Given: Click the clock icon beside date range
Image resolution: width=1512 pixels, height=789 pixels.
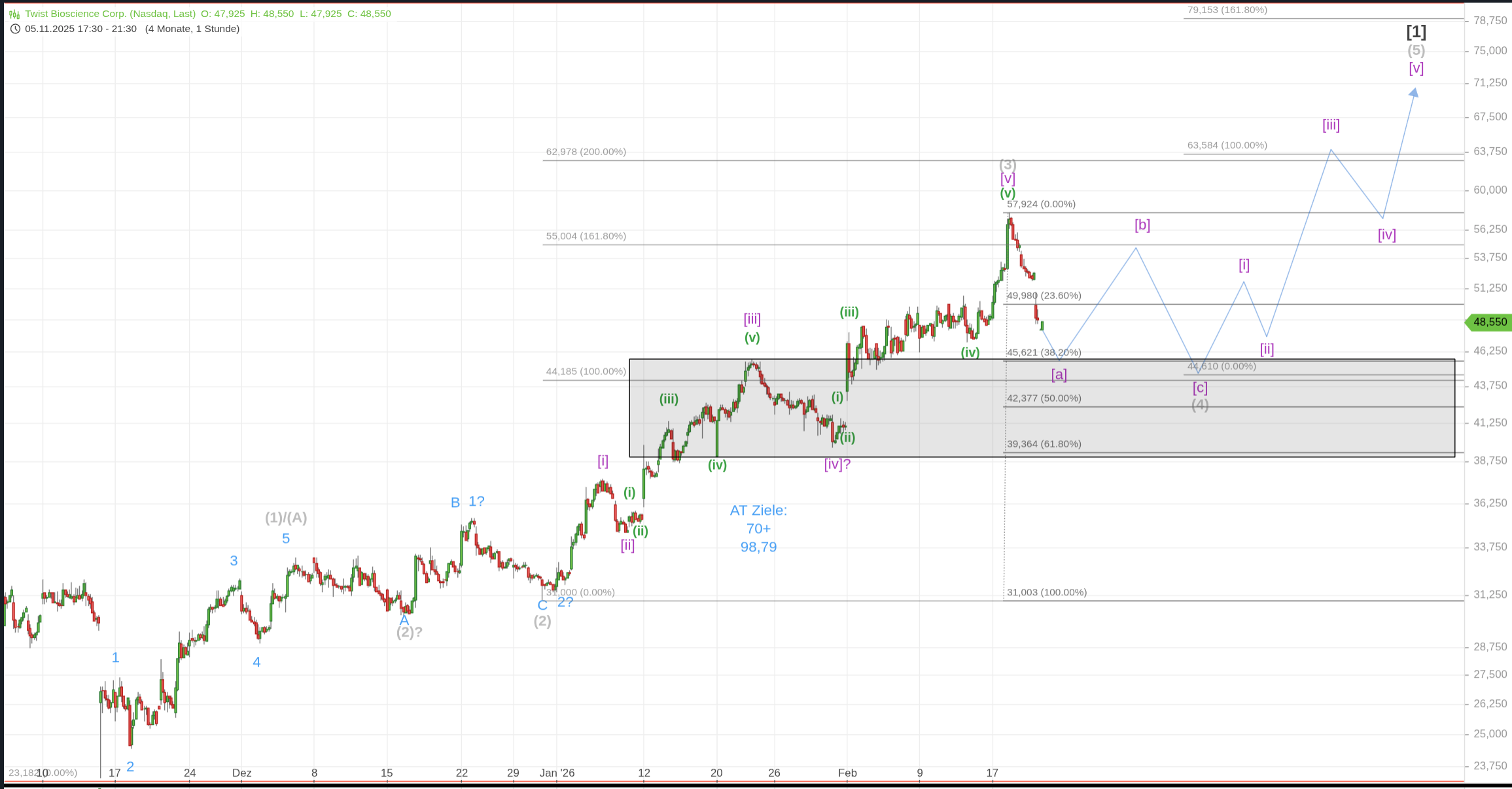Looking at the screenshot, I should [x=14, y=29].
